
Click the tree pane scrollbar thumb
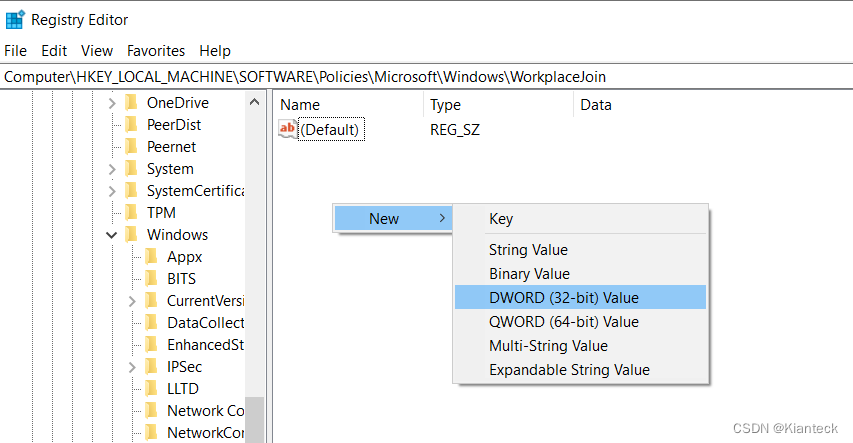coord(254,420)
